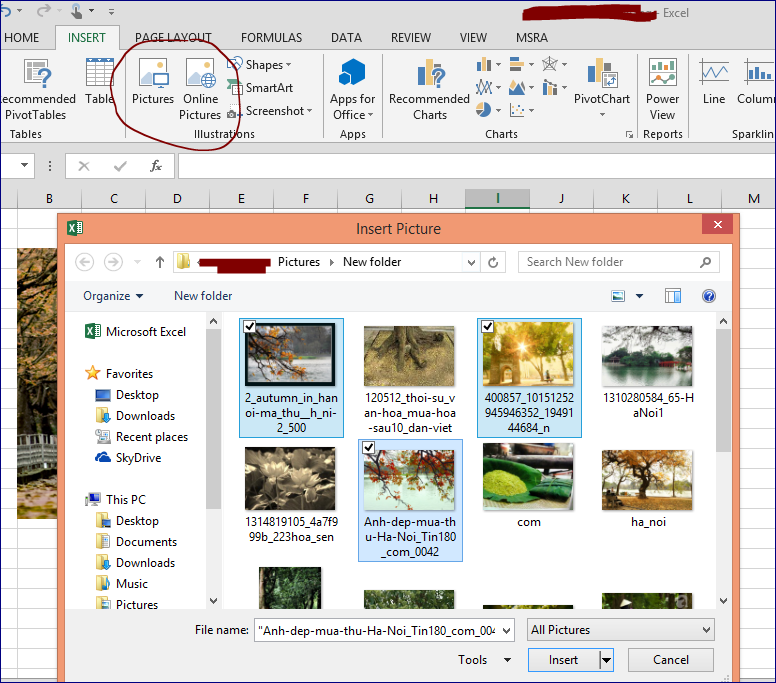
Task: Open the Organize dropdown menu
Action: point(113,296)
